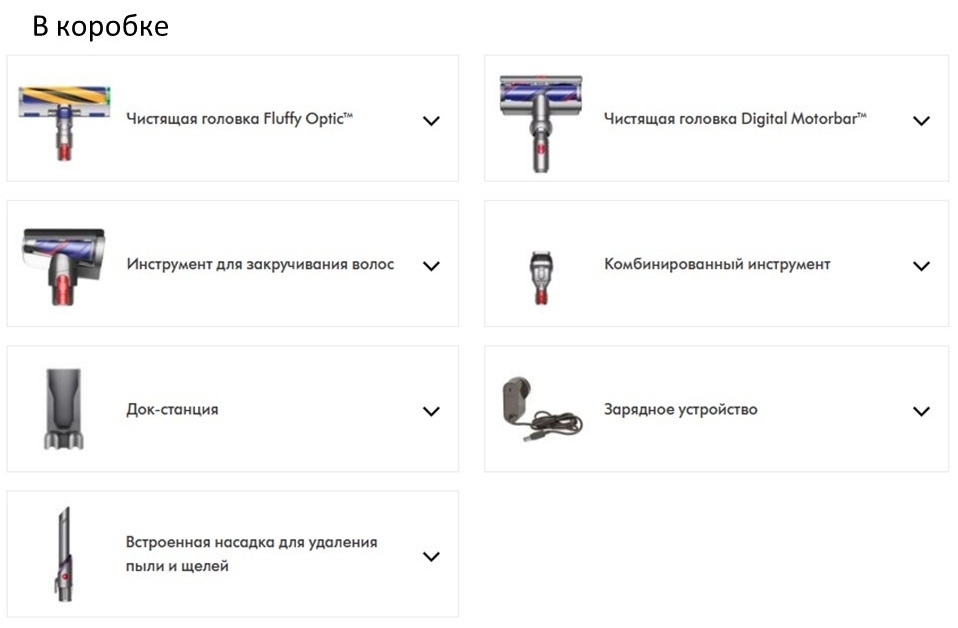Screen dimensions: 958x628
Task: Open the Зарядное устройство chevron
Action: click(921, 412)
